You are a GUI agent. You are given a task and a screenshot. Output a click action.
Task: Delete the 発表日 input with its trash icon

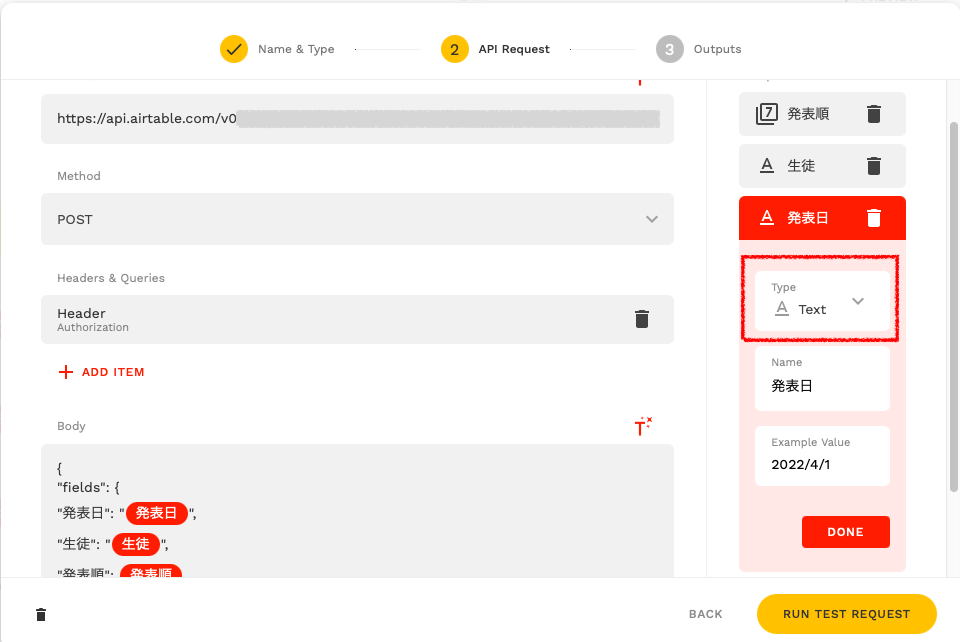point(874,218)
